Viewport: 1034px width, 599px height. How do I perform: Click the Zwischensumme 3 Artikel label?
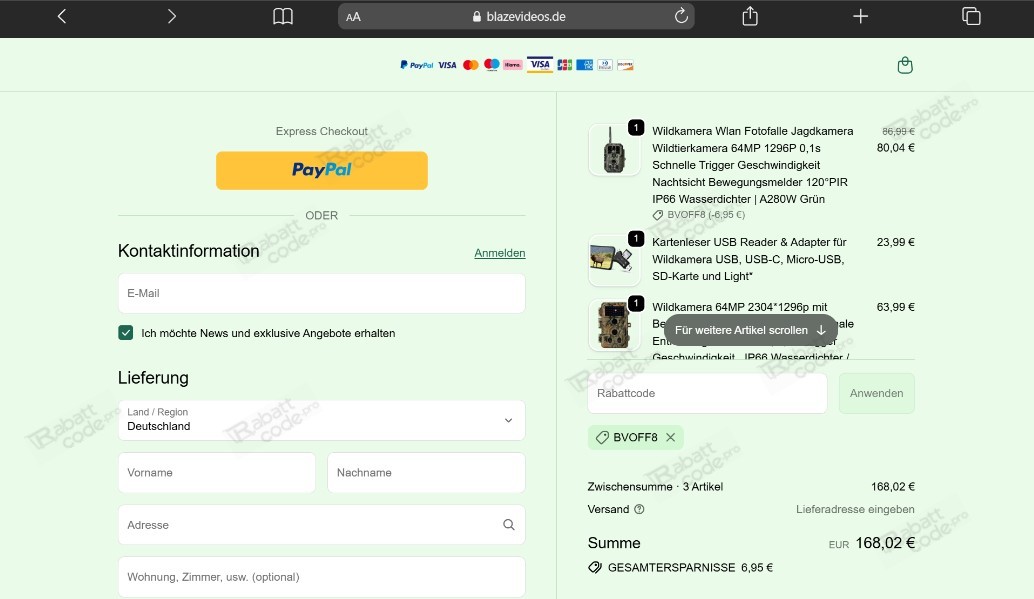click(x=655, y=487)
